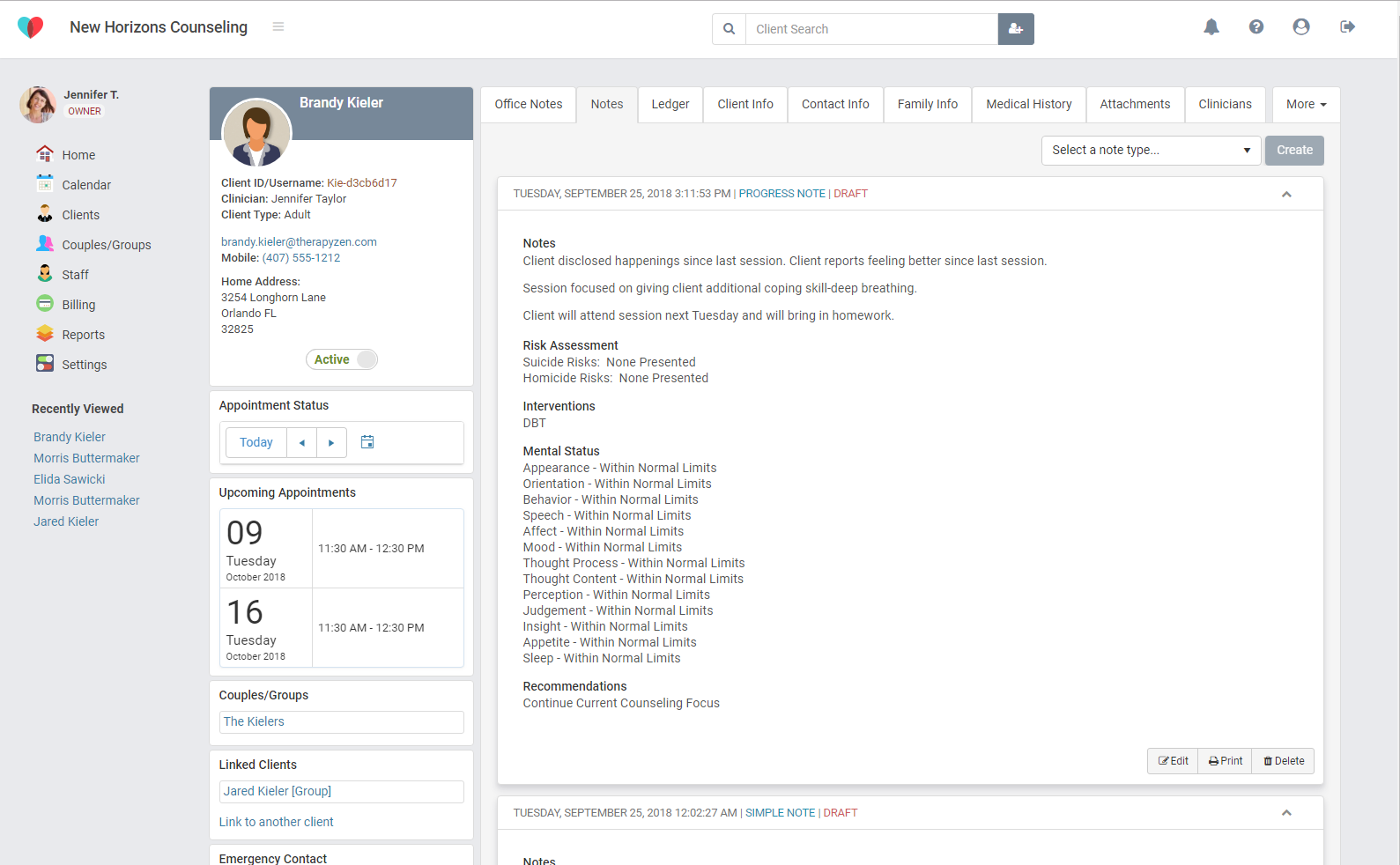Click the Client ID Kie-d3cb6d17
1400x865 pixels.
coord(362,183)
